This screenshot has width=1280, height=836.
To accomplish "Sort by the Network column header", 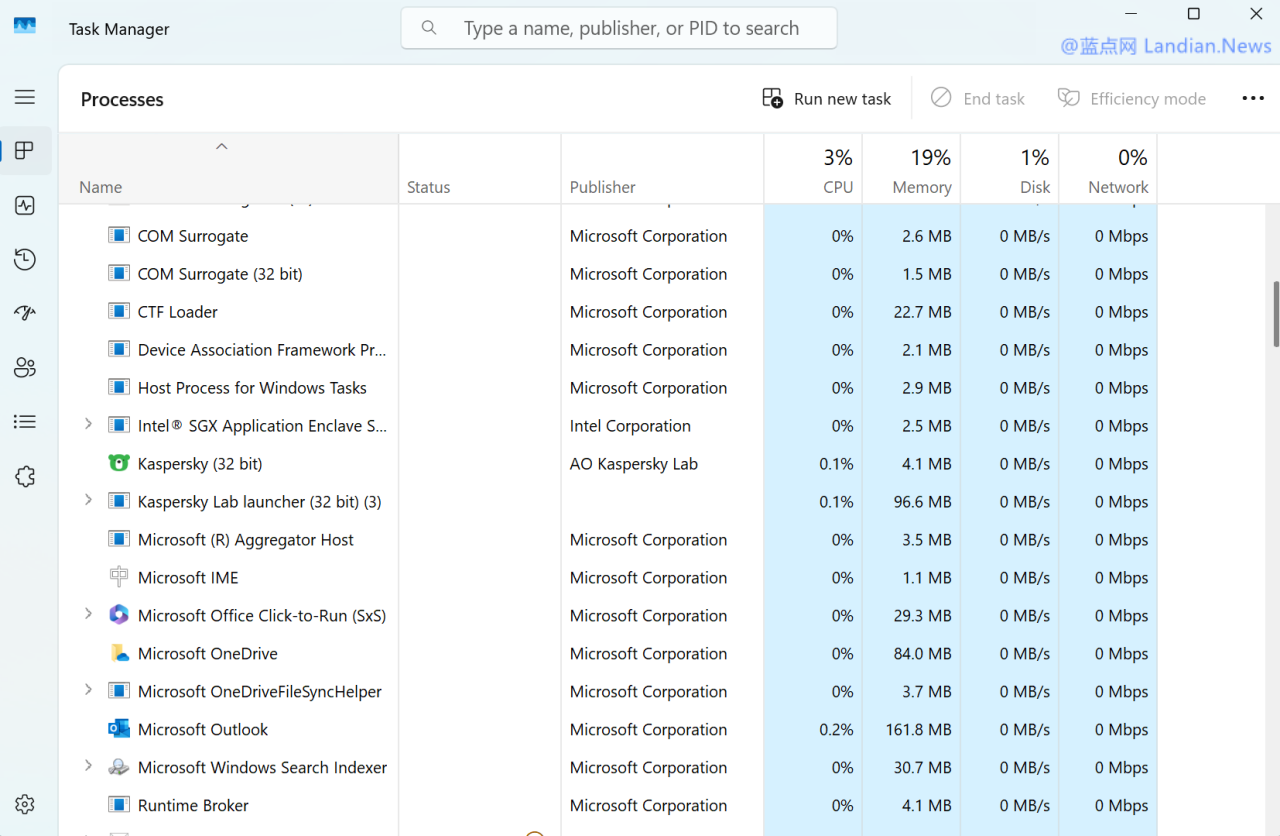I will click(x=1108, y=169).
